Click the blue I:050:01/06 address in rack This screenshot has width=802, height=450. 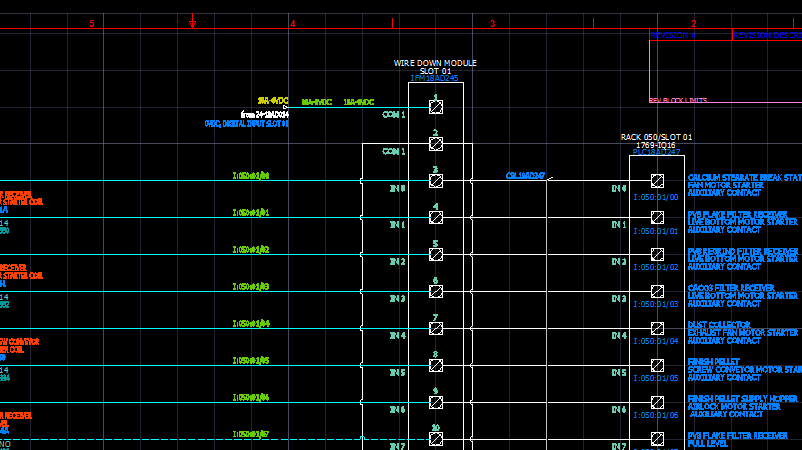tap(656, 415)
